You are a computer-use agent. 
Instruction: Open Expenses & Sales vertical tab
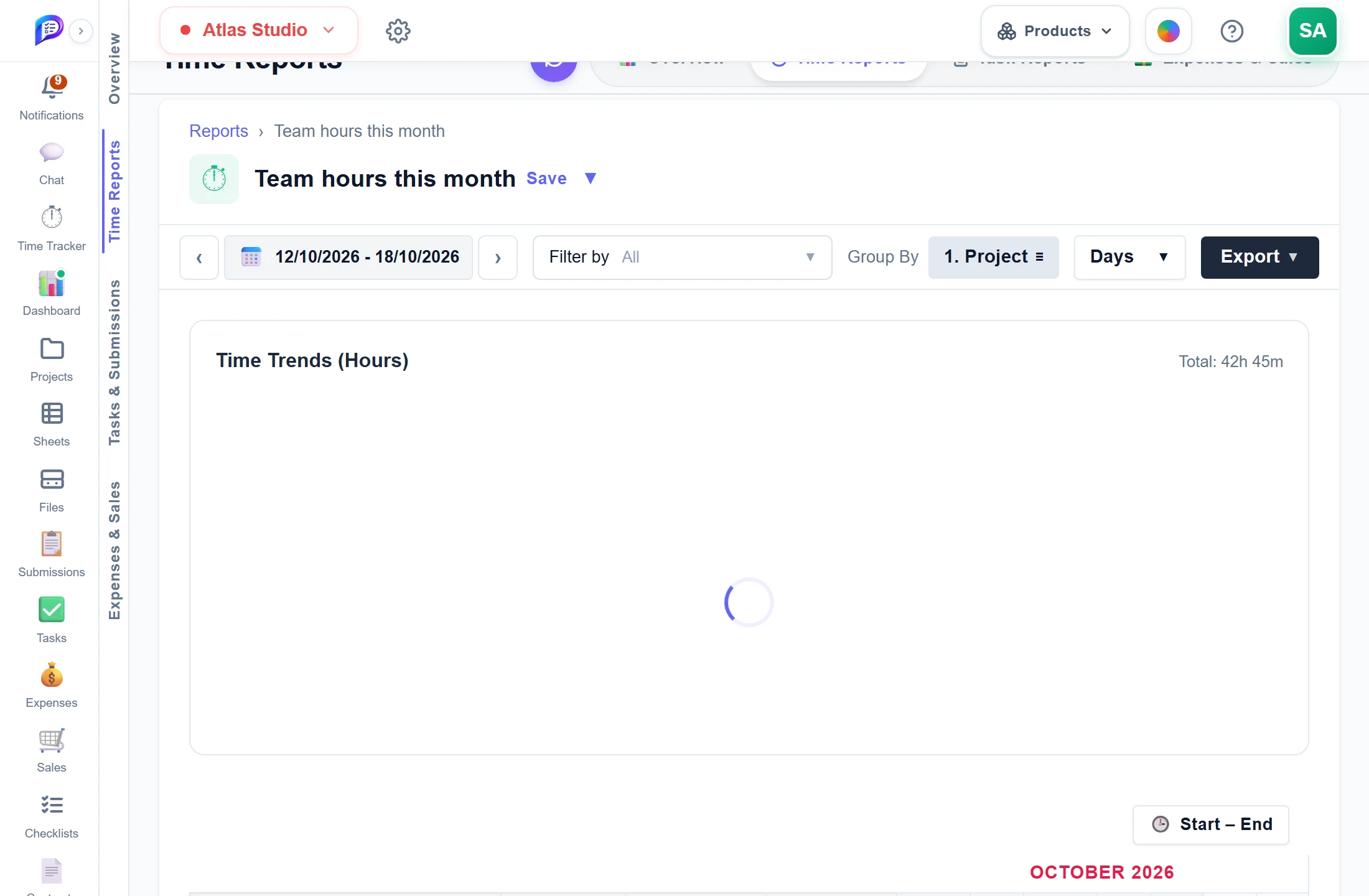[x=114, y=551]
